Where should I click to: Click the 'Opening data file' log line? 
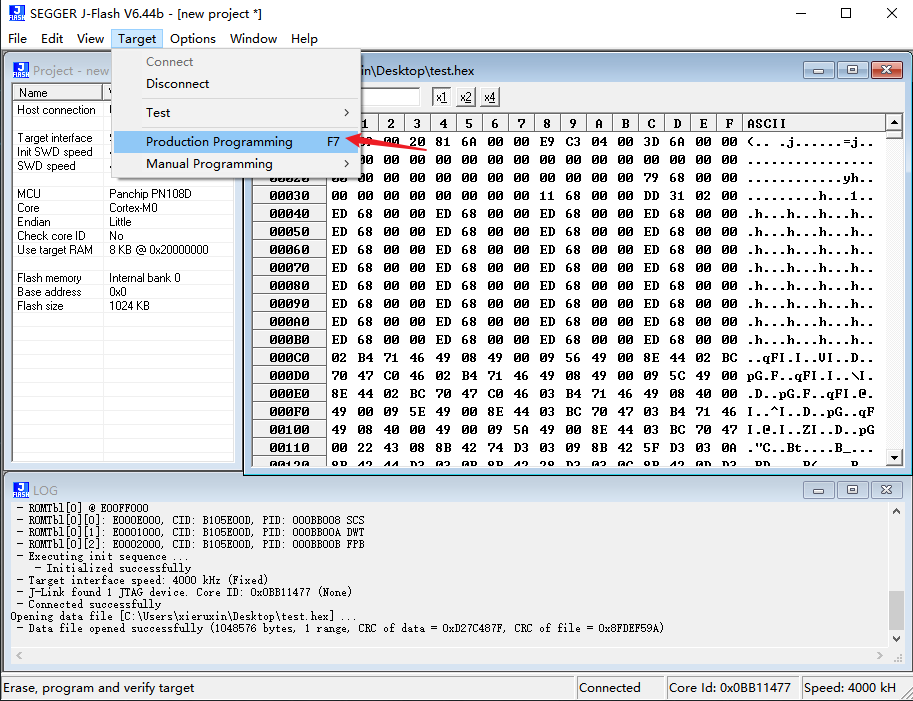coord(183,617)
